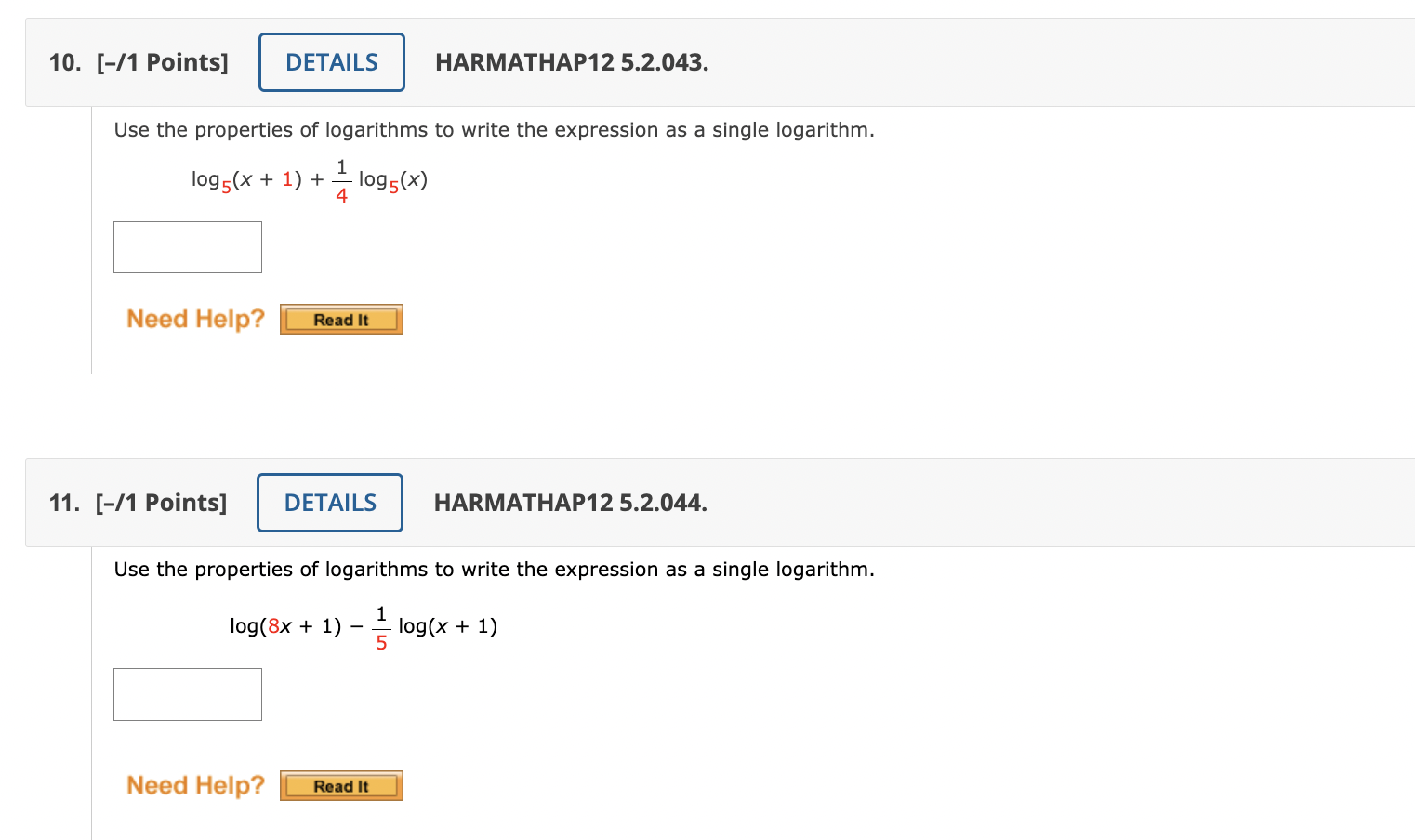The image size is (1415, 840).
Task: Open DETAILS for question 11
Action: [x=329, y=502]
